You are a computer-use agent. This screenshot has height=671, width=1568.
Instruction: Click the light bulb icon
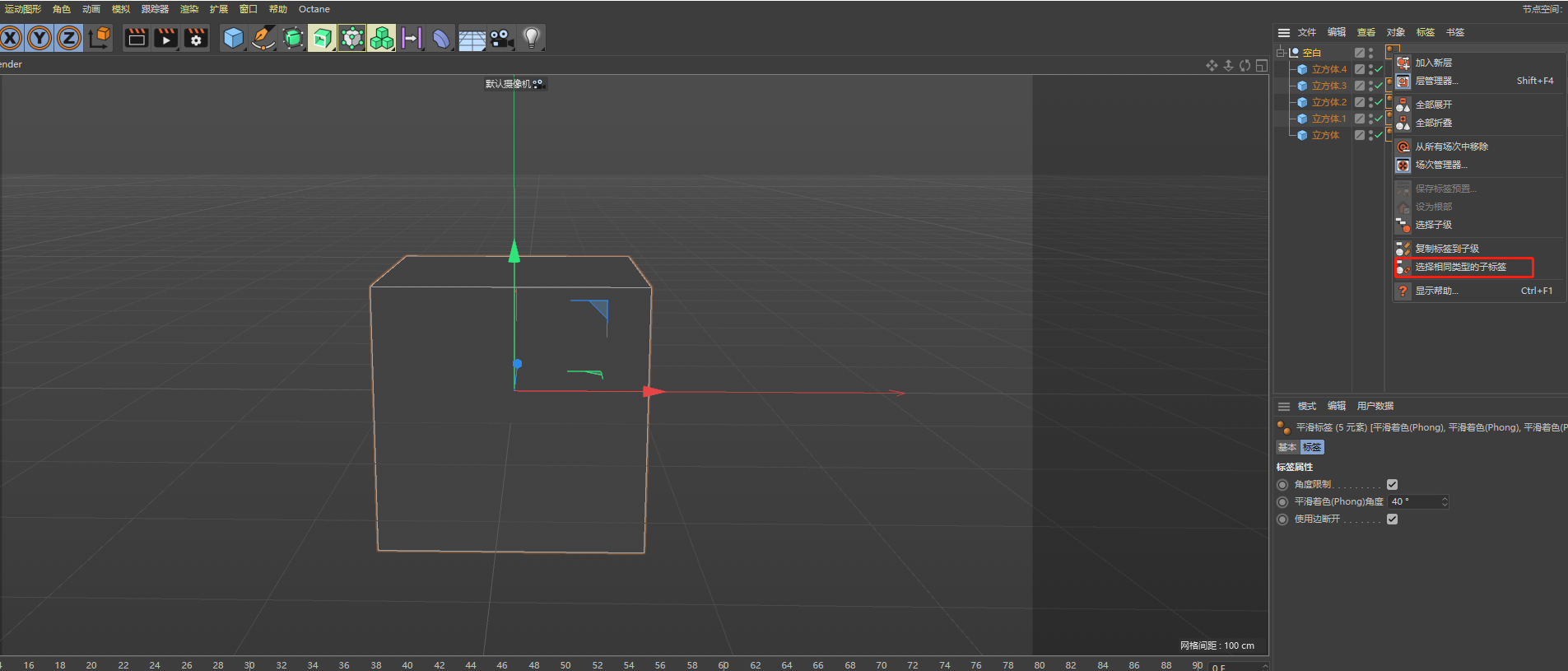tap(532, 38)
